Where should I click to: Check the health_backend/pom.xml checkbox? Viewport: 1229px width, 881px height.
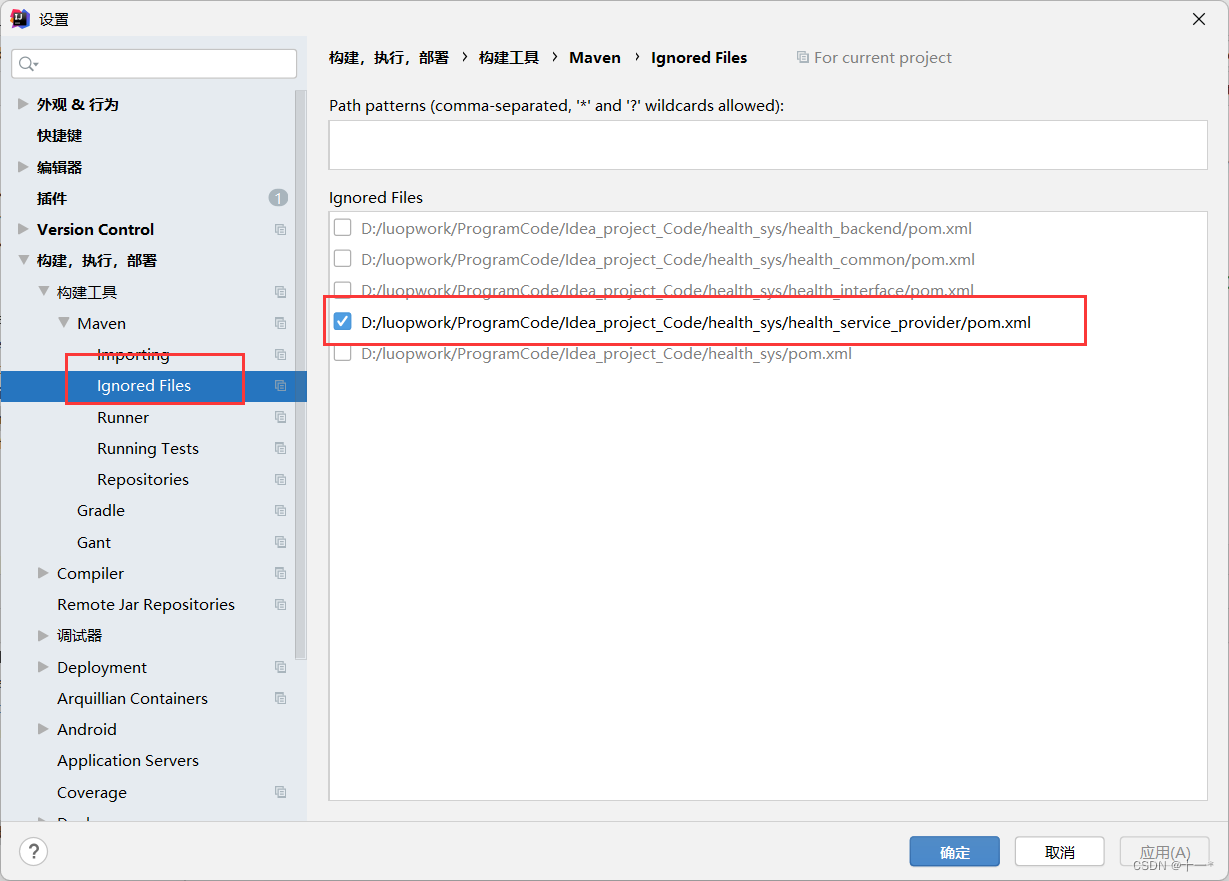(x=342, y=228)
